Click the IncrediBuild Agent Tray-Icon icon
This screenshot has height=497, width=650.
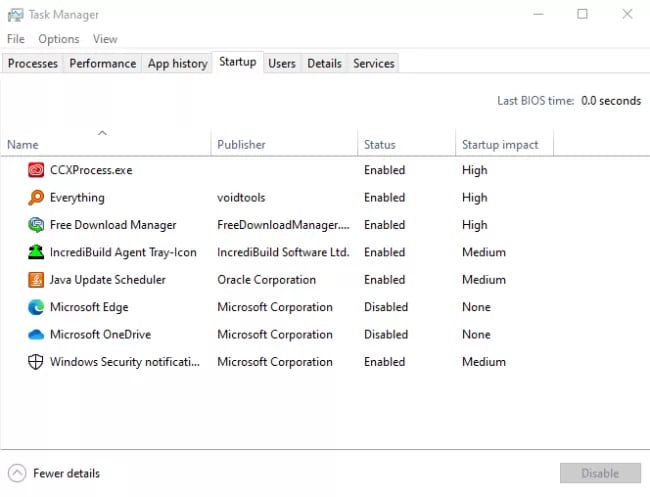tap(36, 252)
